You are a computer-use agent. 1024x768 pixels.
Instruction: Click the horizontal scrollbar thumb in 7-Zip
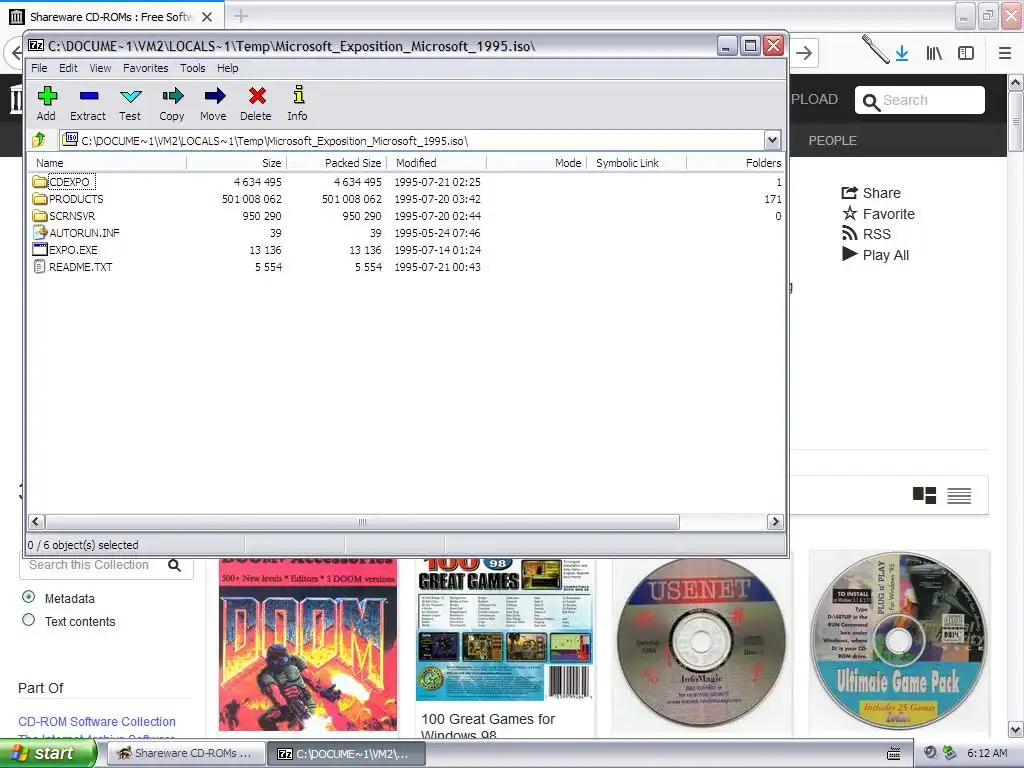(x=362, y=522)
